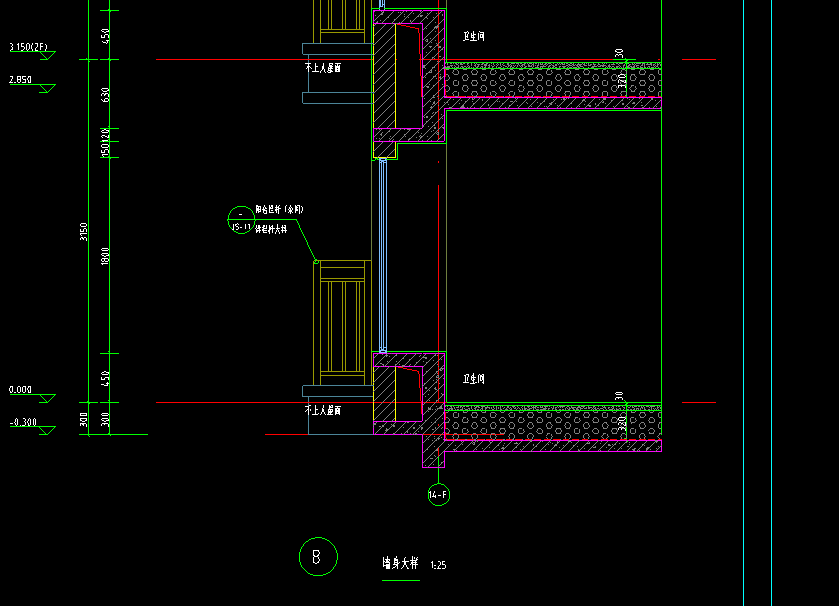Select the 2.850 elevation label
Screen dimensions: 839x606
tap(20, 80)
